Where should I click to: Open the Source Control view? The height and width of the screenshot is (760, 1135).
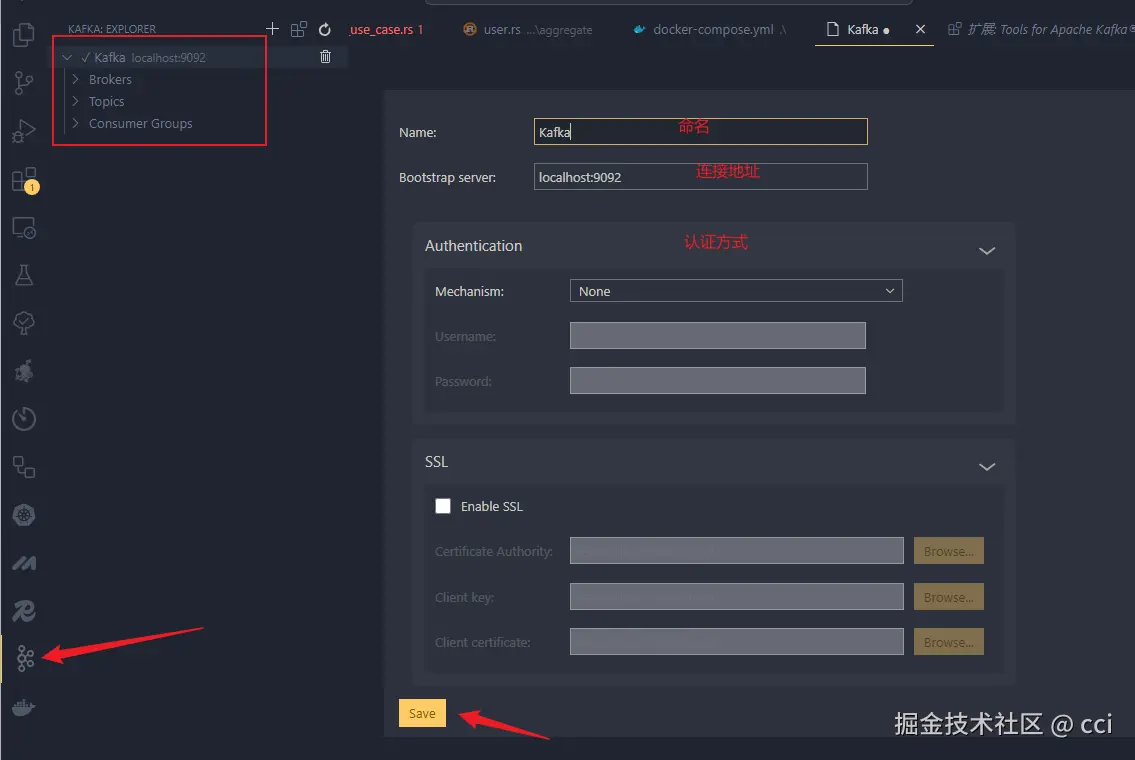point(24,83)
